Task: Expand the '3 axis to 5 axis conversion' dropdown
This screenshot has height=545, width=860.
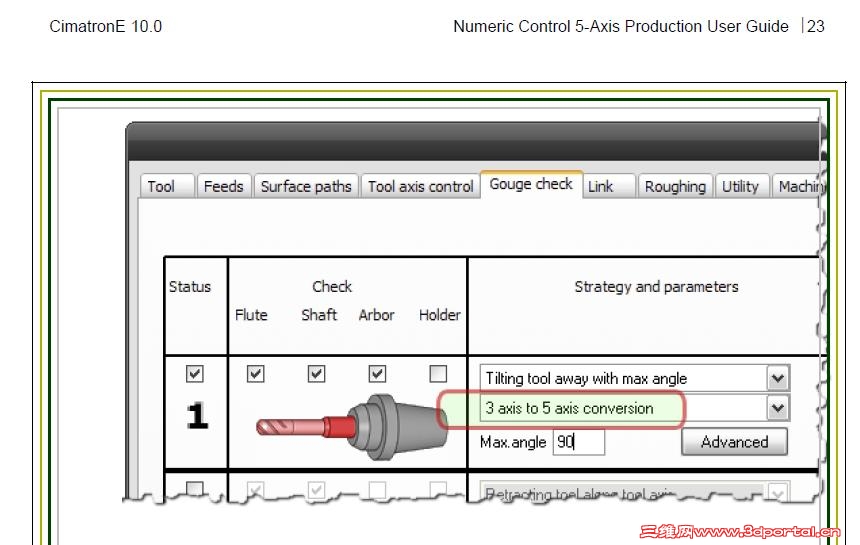Action: pos(777,408)
